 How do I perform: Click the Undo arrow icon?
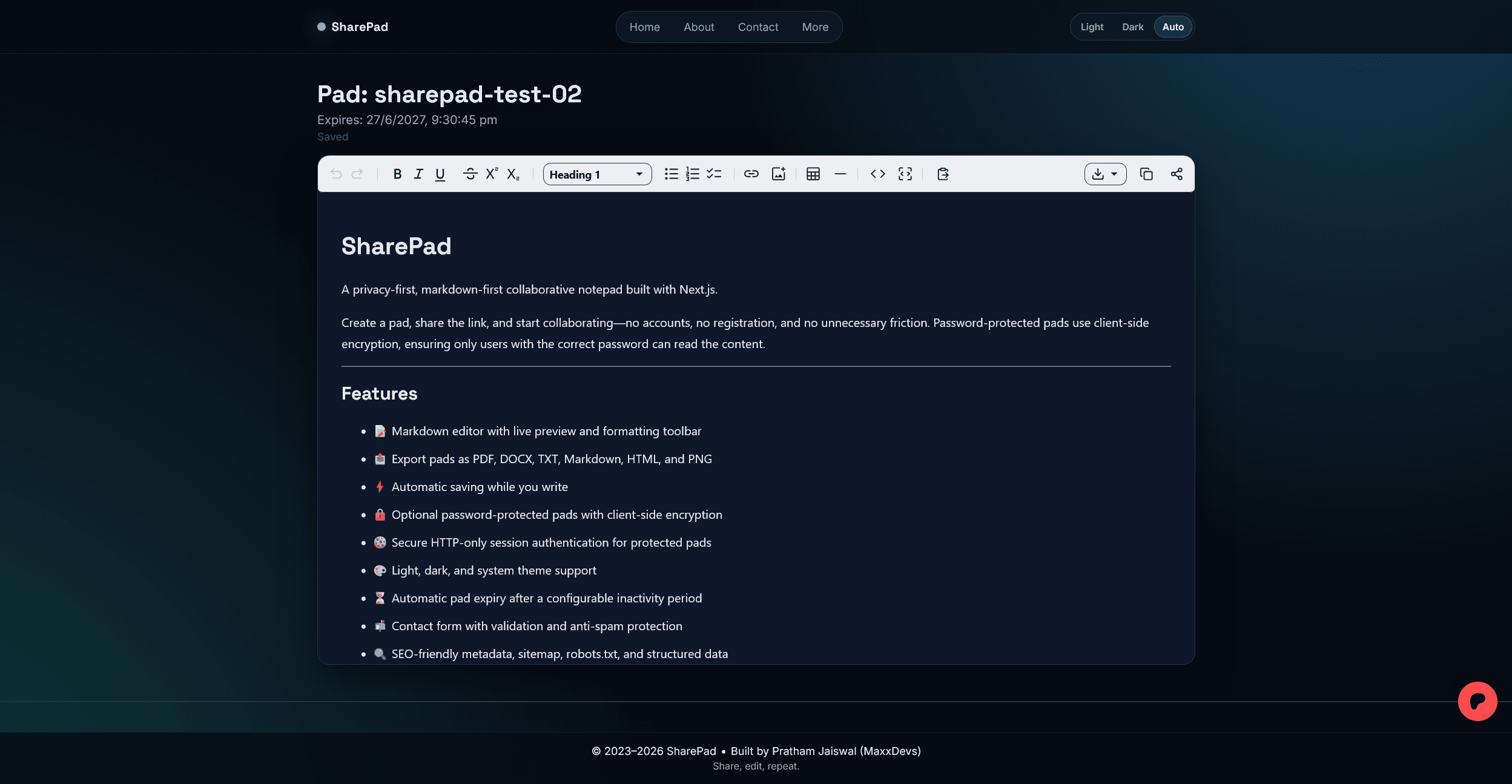[336, 174]
